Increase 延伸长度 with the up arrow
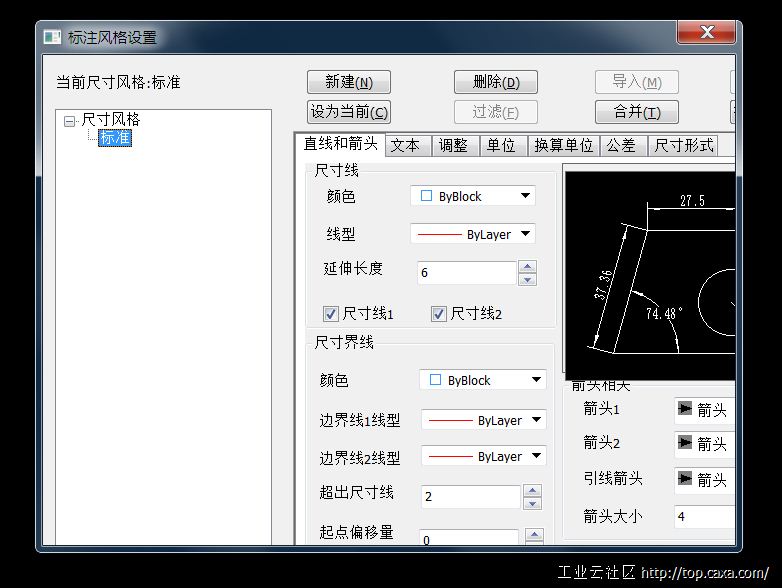The height and width of the screenshot is (588, 782). pyautogui.click(x=528, y=266)
